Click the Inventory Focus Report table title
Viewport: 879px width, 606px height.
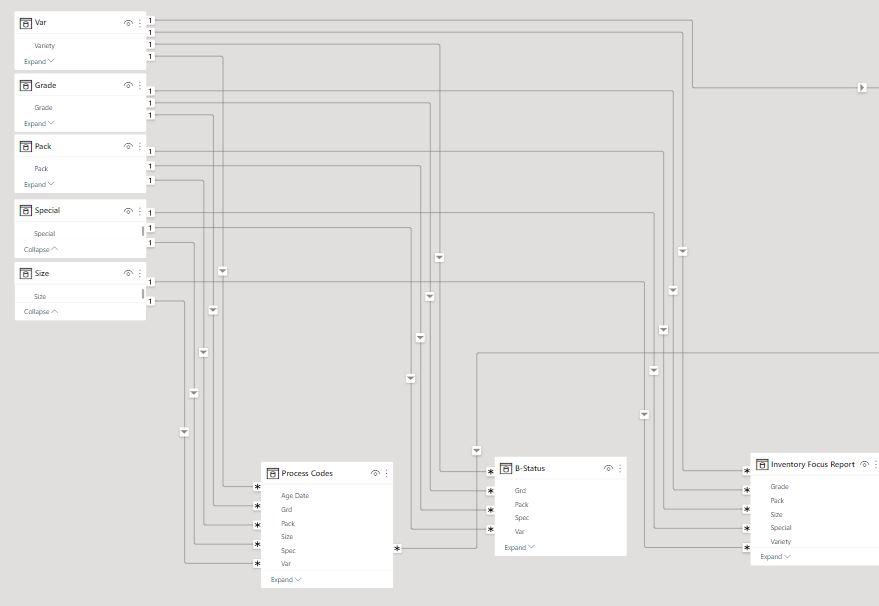pos(812,464)
